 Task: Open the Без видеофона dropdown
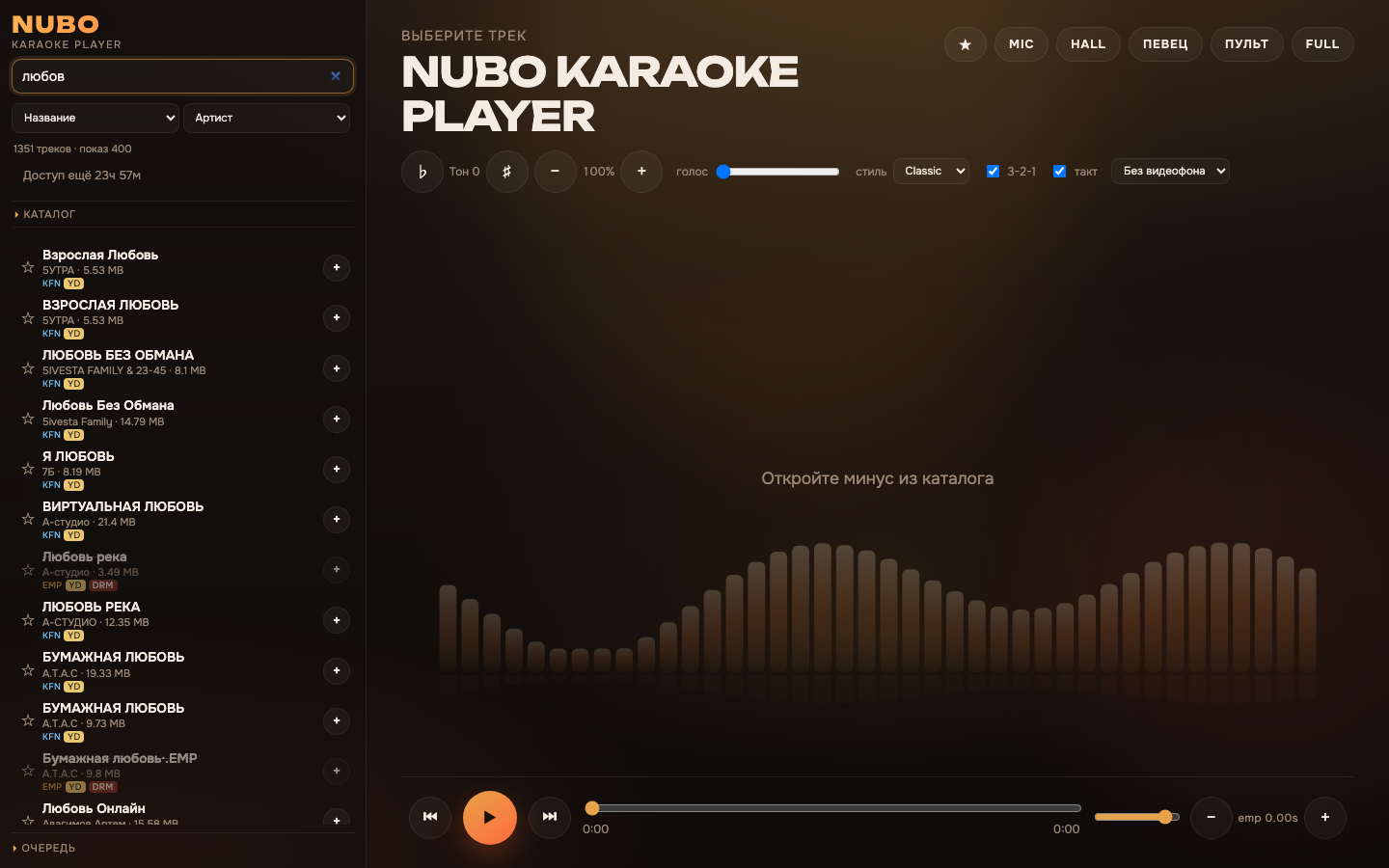[1170, 171]
